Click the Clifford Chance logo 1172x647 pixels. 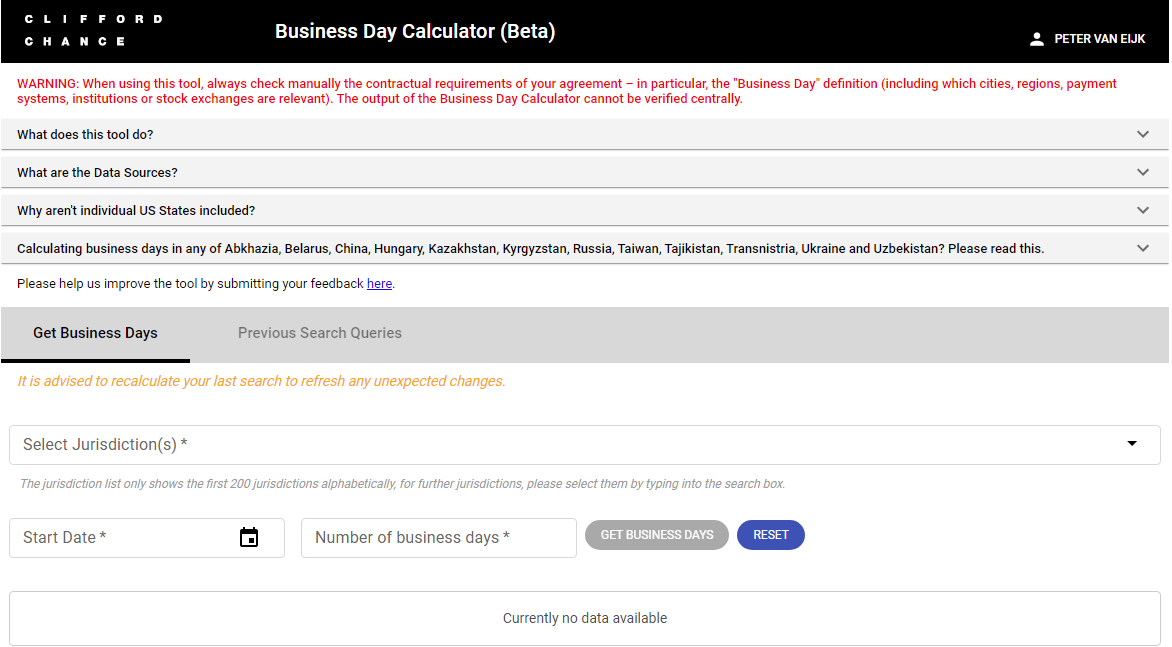pos(93,31)
